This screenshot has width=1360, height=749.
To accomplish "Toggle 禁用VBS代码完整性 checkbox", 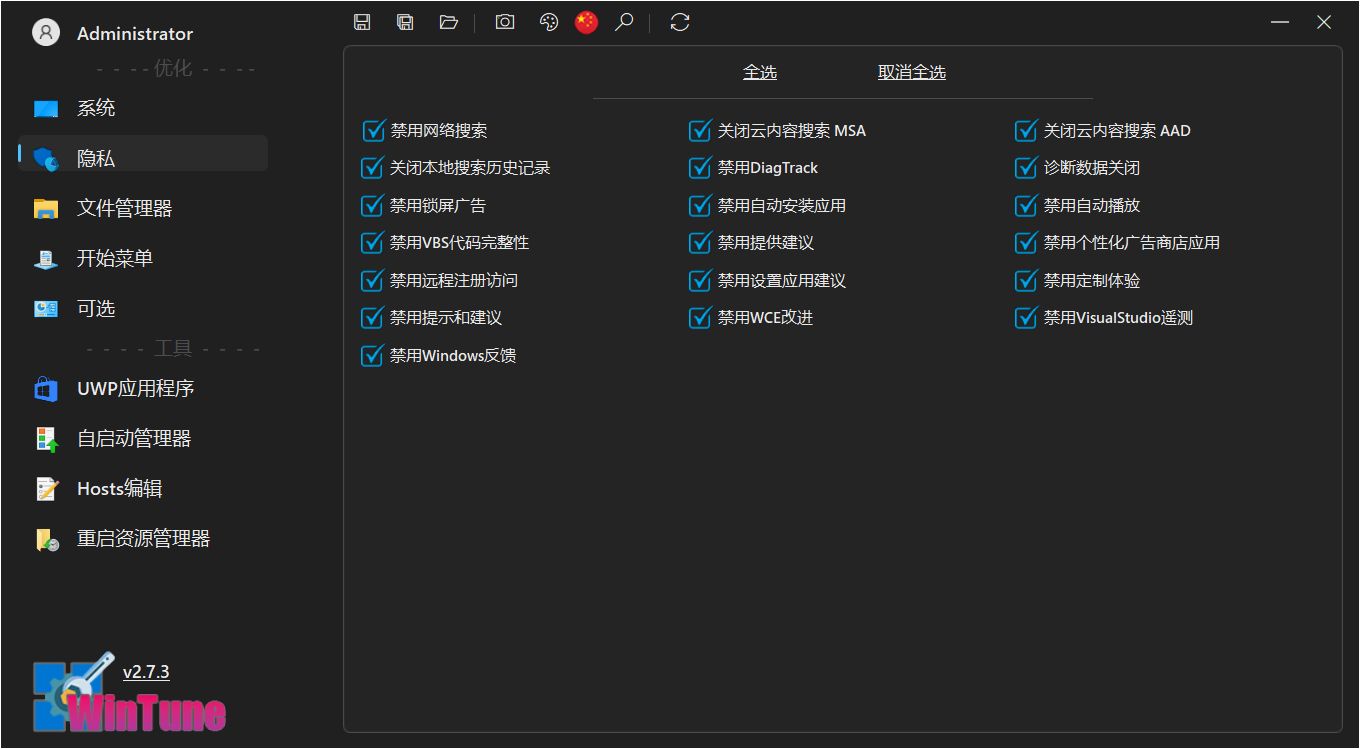I will point(373,243).
